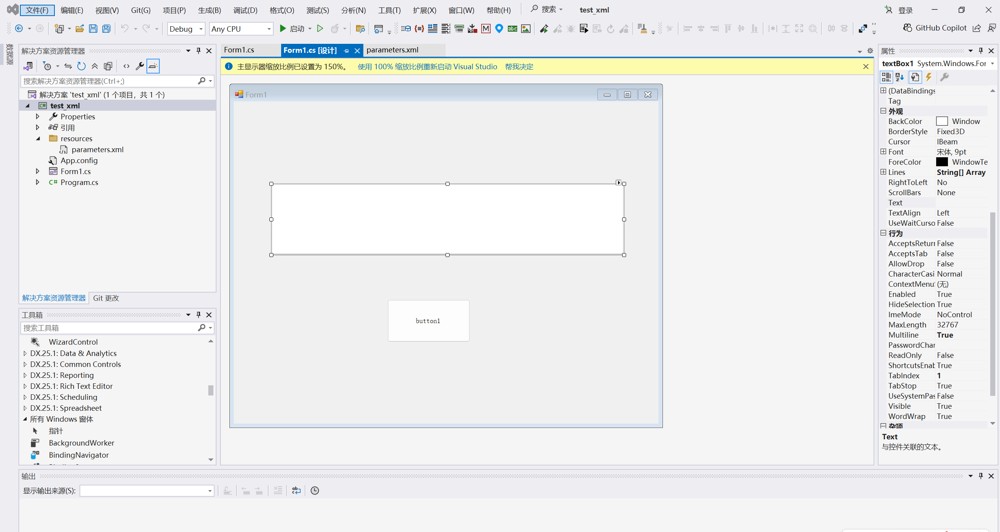The height and width of the screenshot is (532, 1000).
Task: Click button1 on the form designer
Action: coord(429,321)
